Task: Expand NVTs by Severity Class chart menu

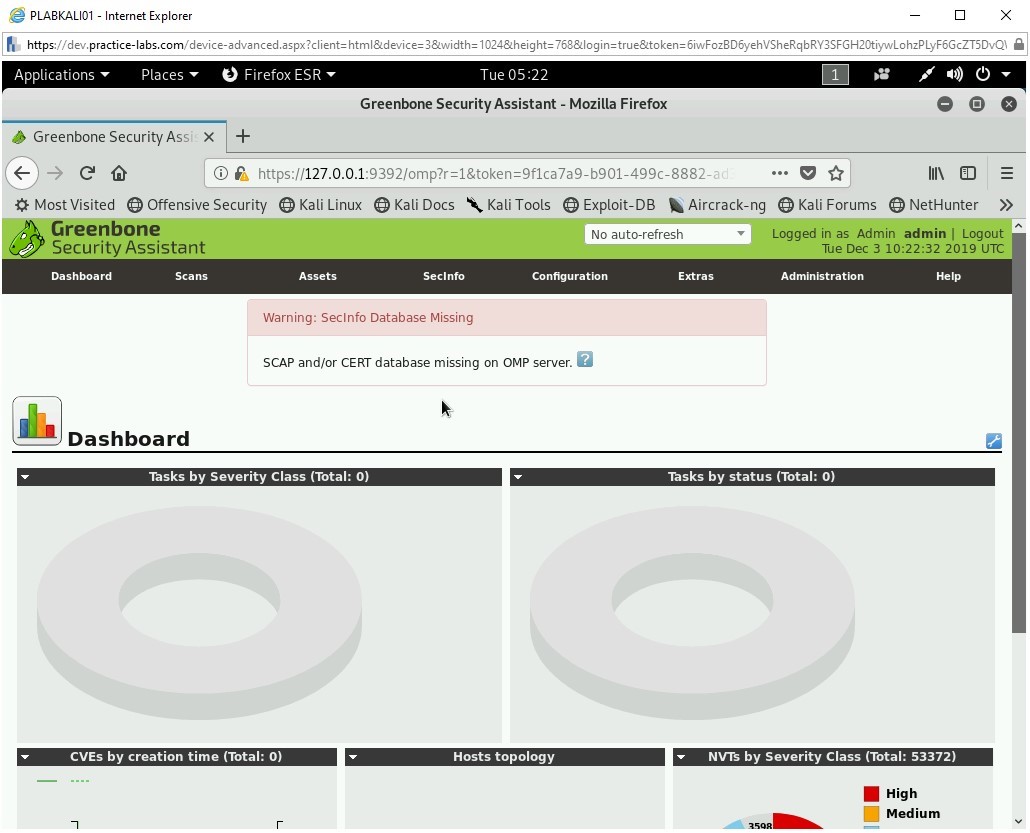Action: [x=681, y=757]
